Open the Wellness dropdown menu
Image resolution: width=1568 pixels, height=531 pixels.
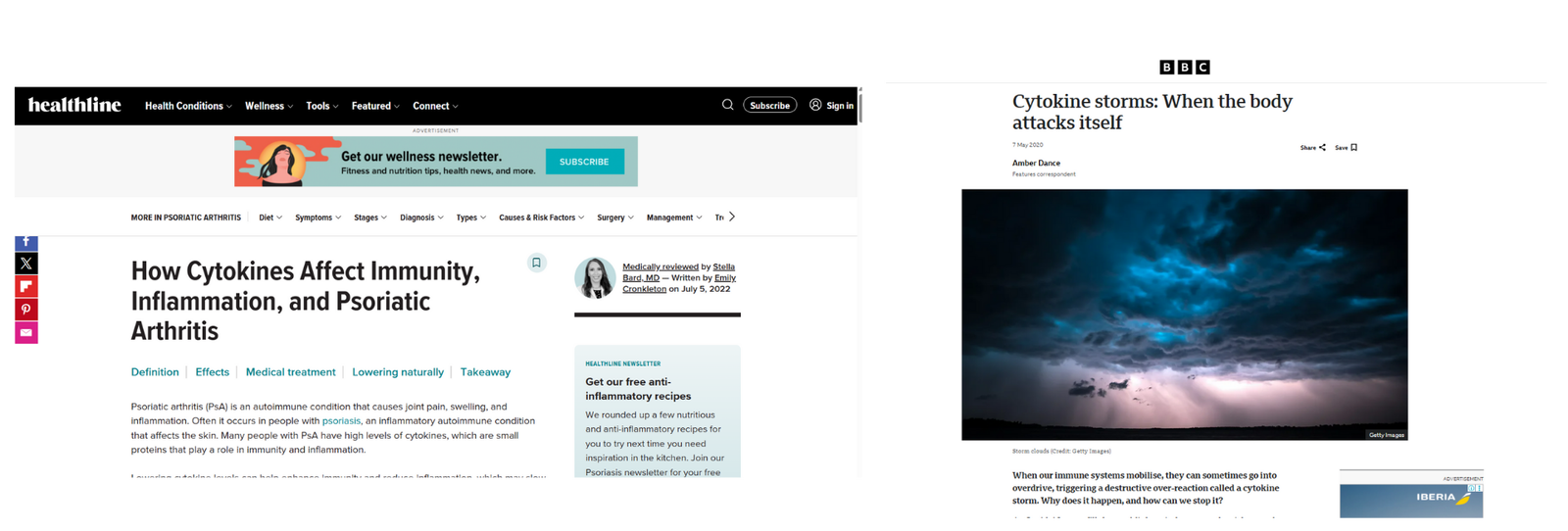point(269,106)
